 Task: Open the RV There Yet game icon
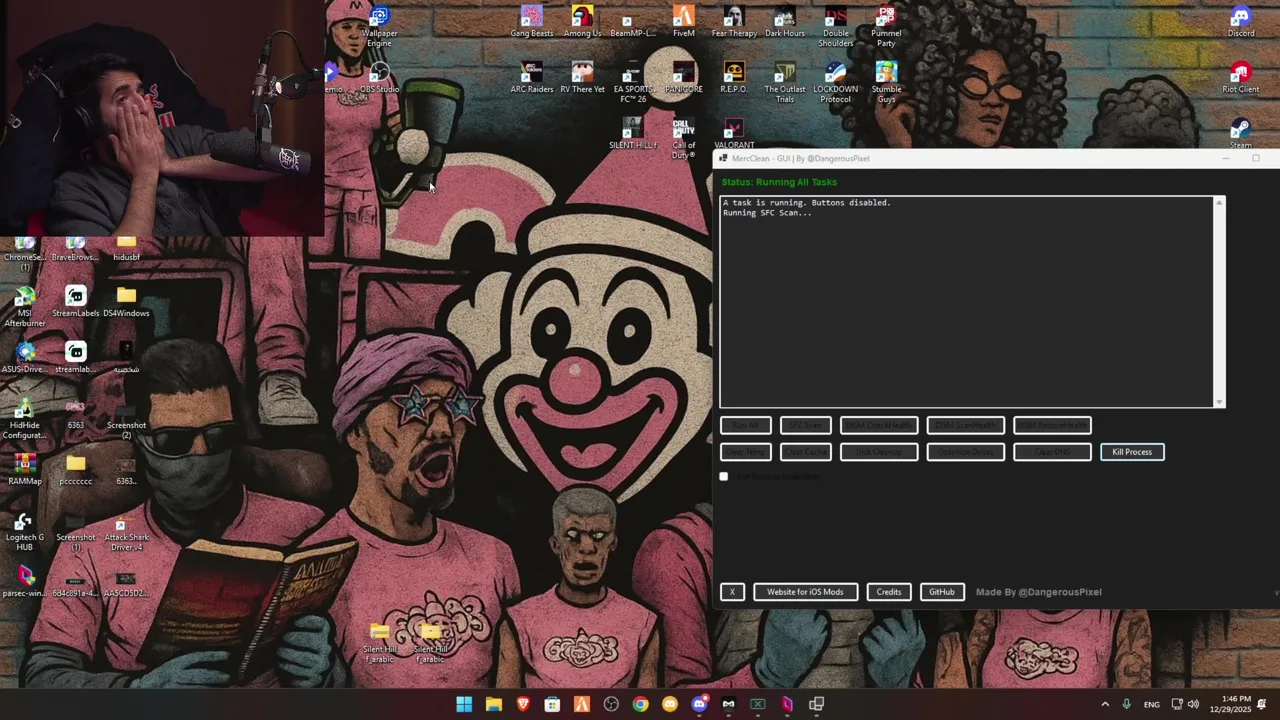[x=582, y=78]
